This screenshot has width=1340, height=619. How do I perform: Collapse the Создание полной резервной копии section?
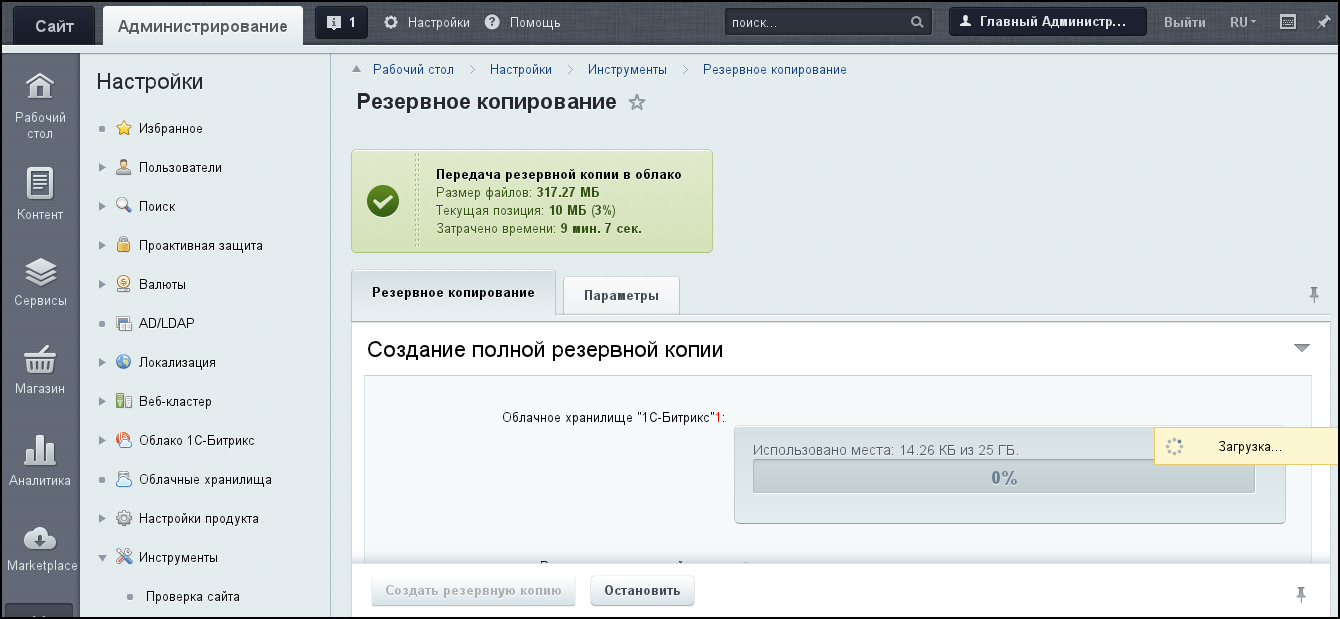click(x=1301, y=348)
